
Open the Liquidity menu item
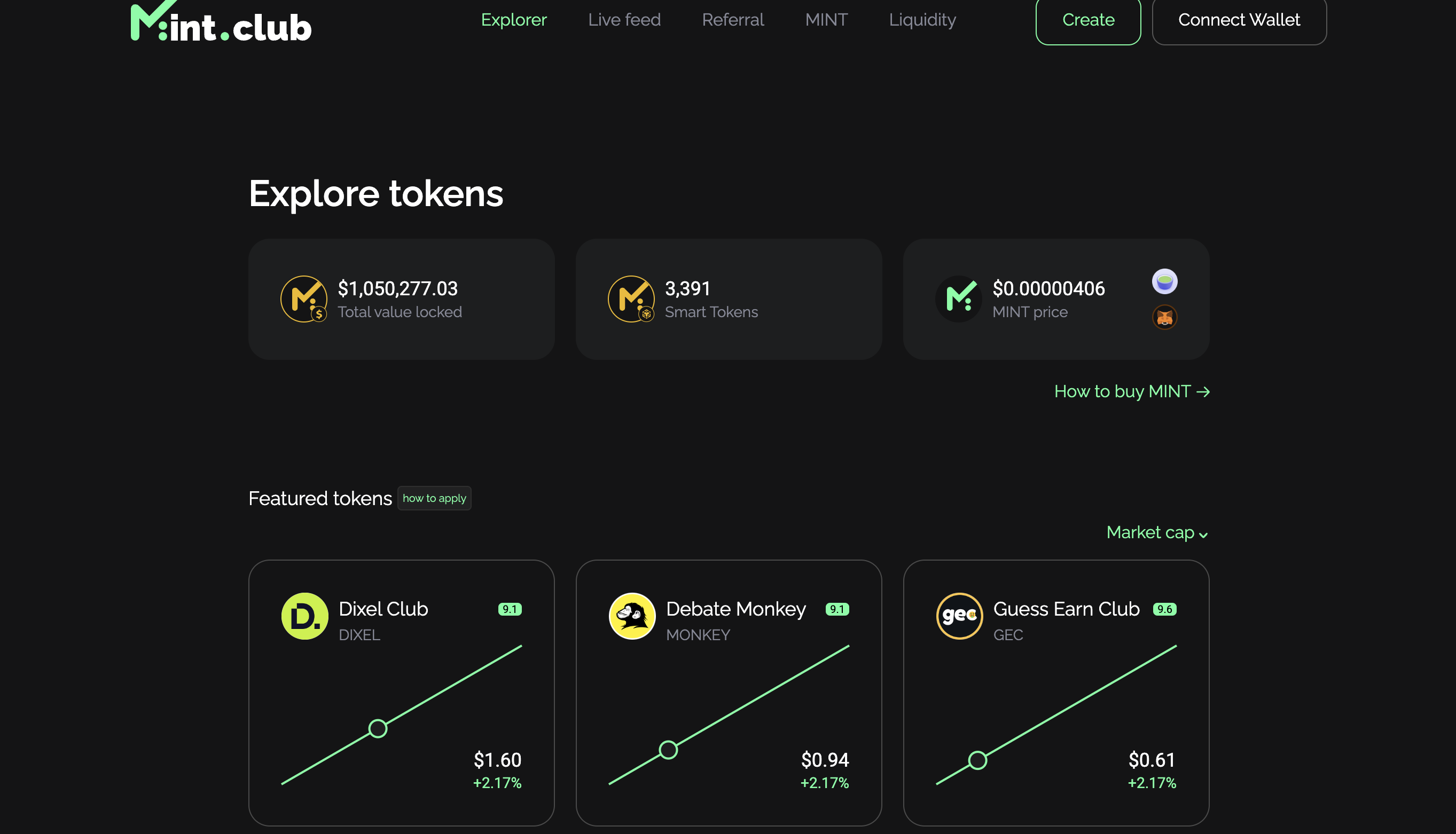pyautogui.click(x=922, y=19)
